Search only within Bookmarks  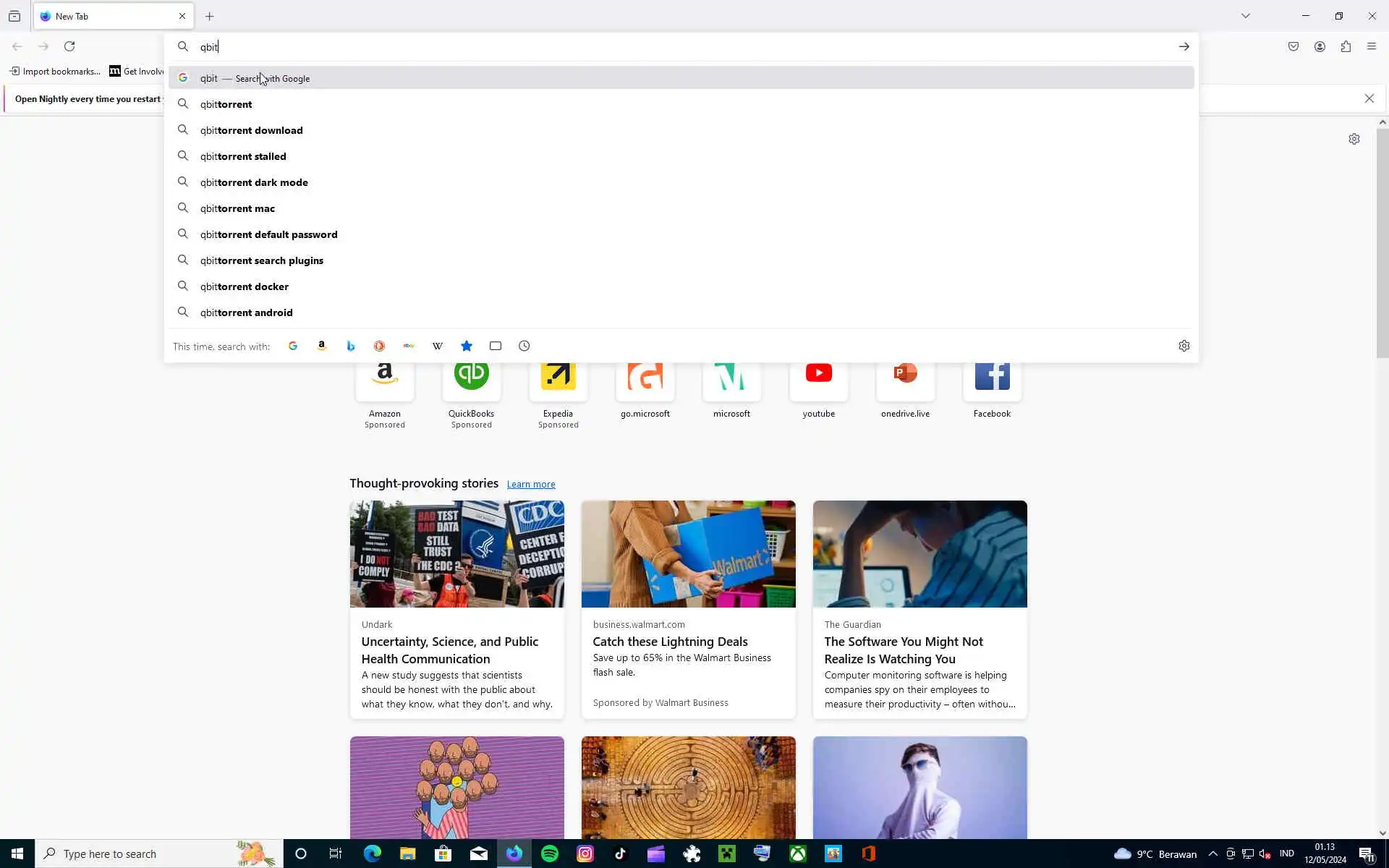click(x=467, y=346)
